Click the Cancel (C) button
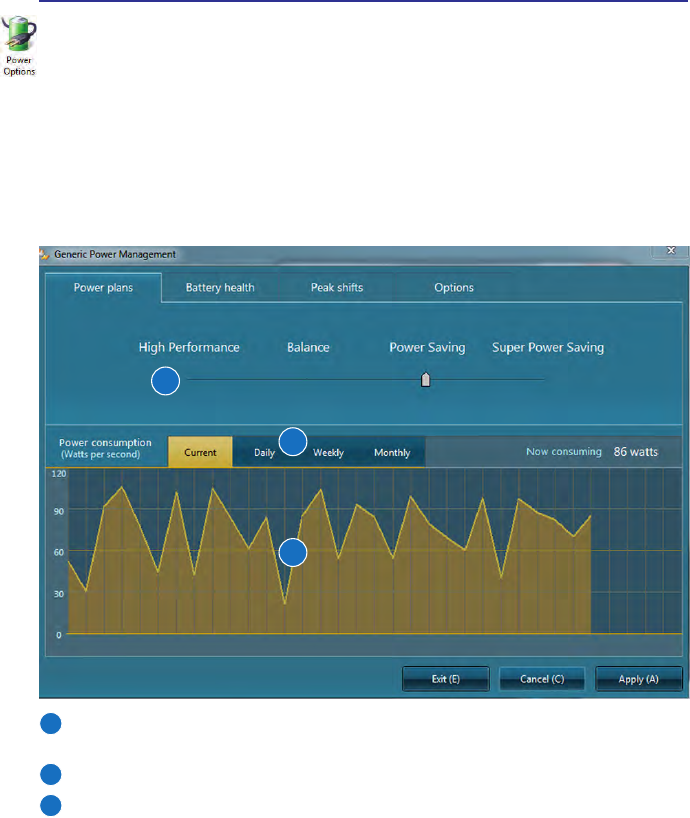The height and width of the screenshot is (818, 690). click(x=542, y=679)
